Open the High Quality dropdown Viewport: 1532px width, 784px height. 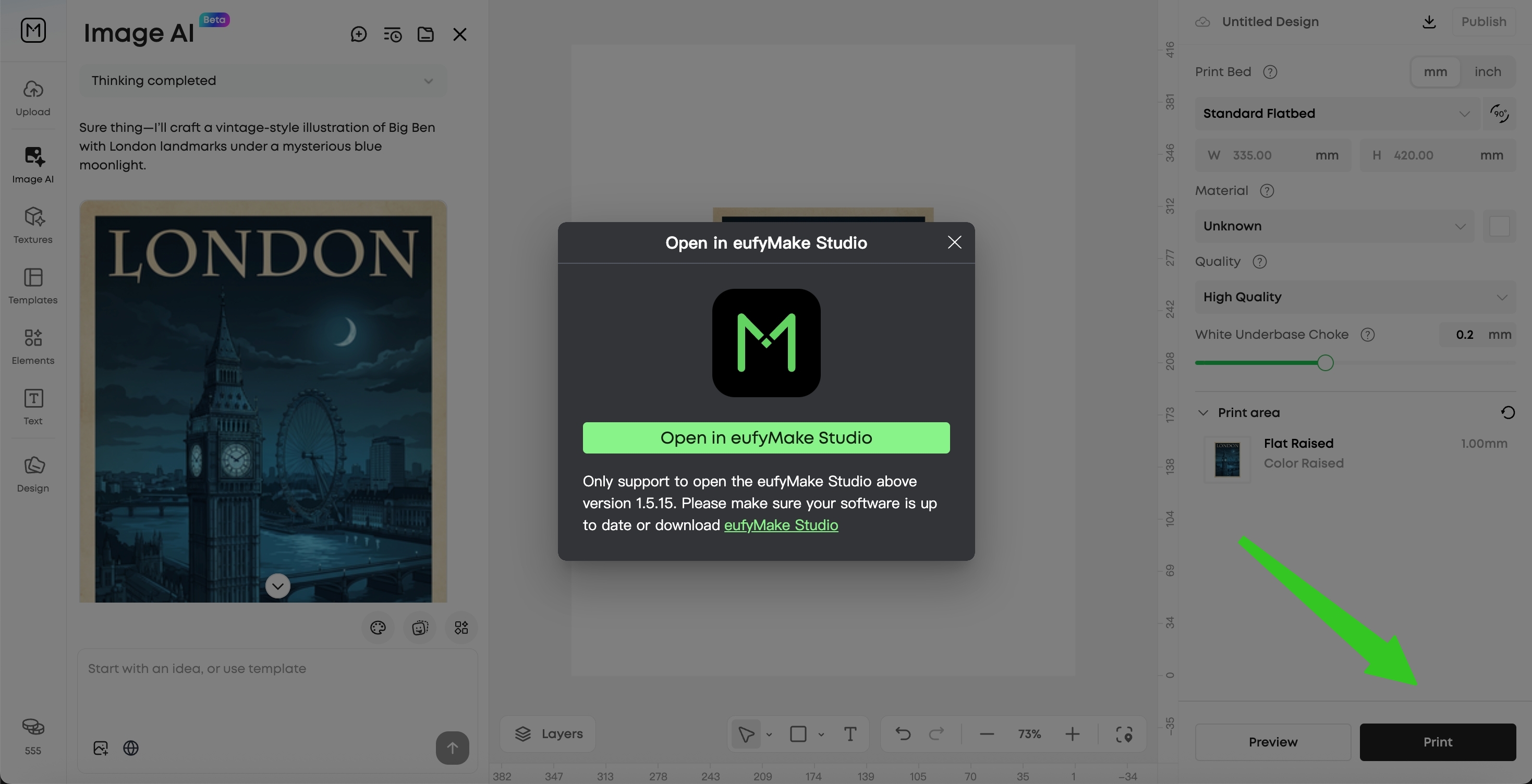[x=1355, y=297]
